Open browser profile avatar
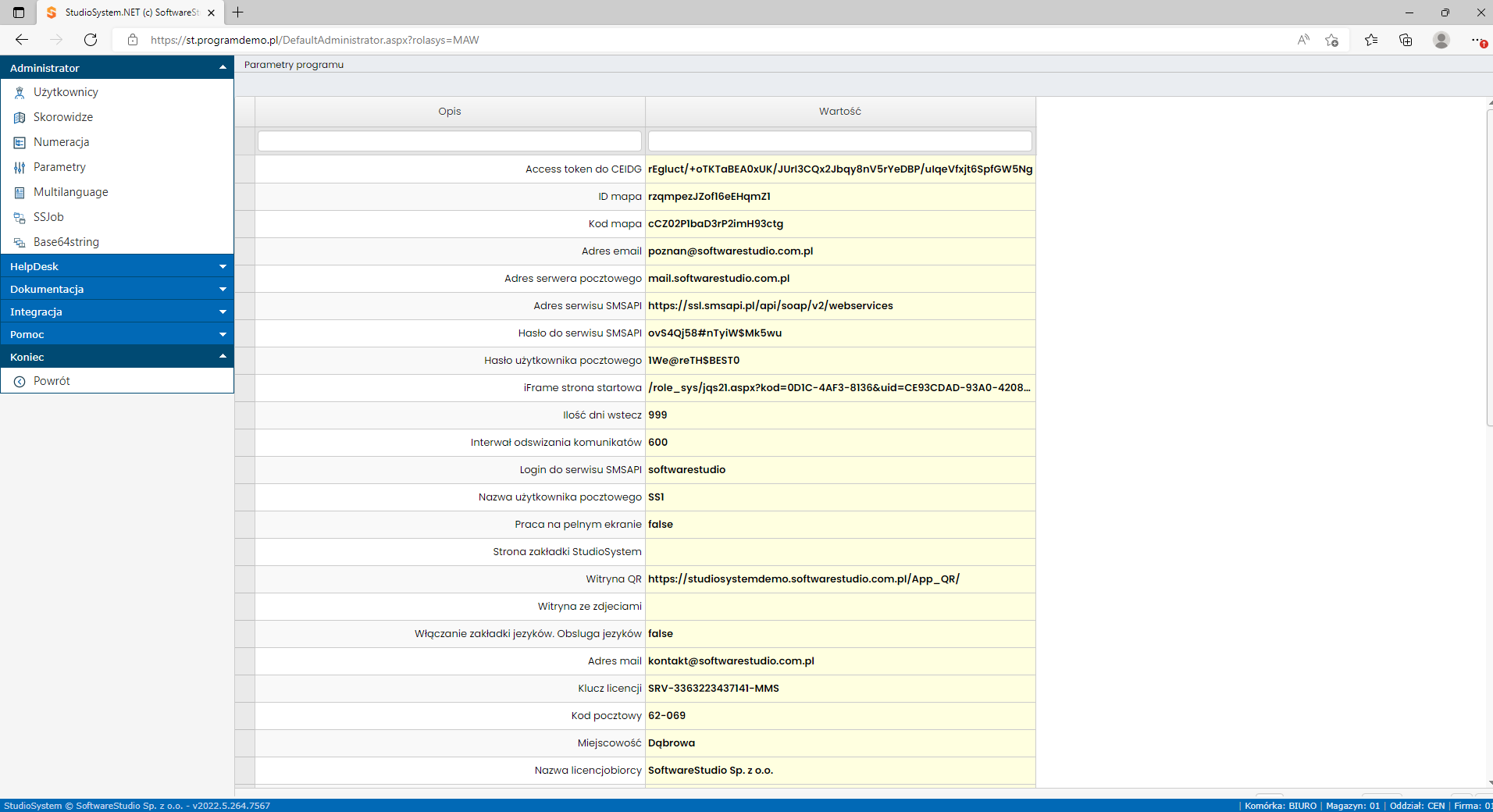The image size is (1493, 812). pyautogui.click(x=1441, y=40)
